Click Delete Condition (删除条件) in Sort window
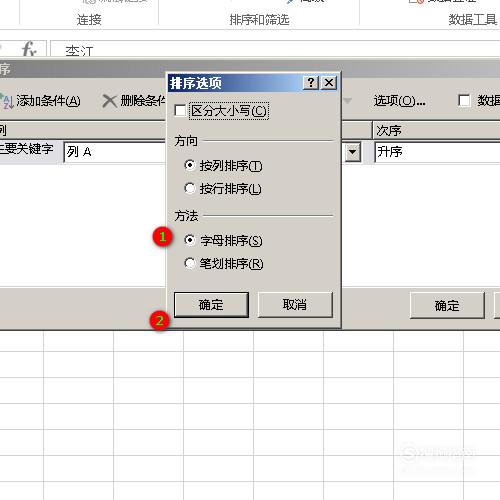The width and height of the screenshot is (500, 500). pos(134,101)
